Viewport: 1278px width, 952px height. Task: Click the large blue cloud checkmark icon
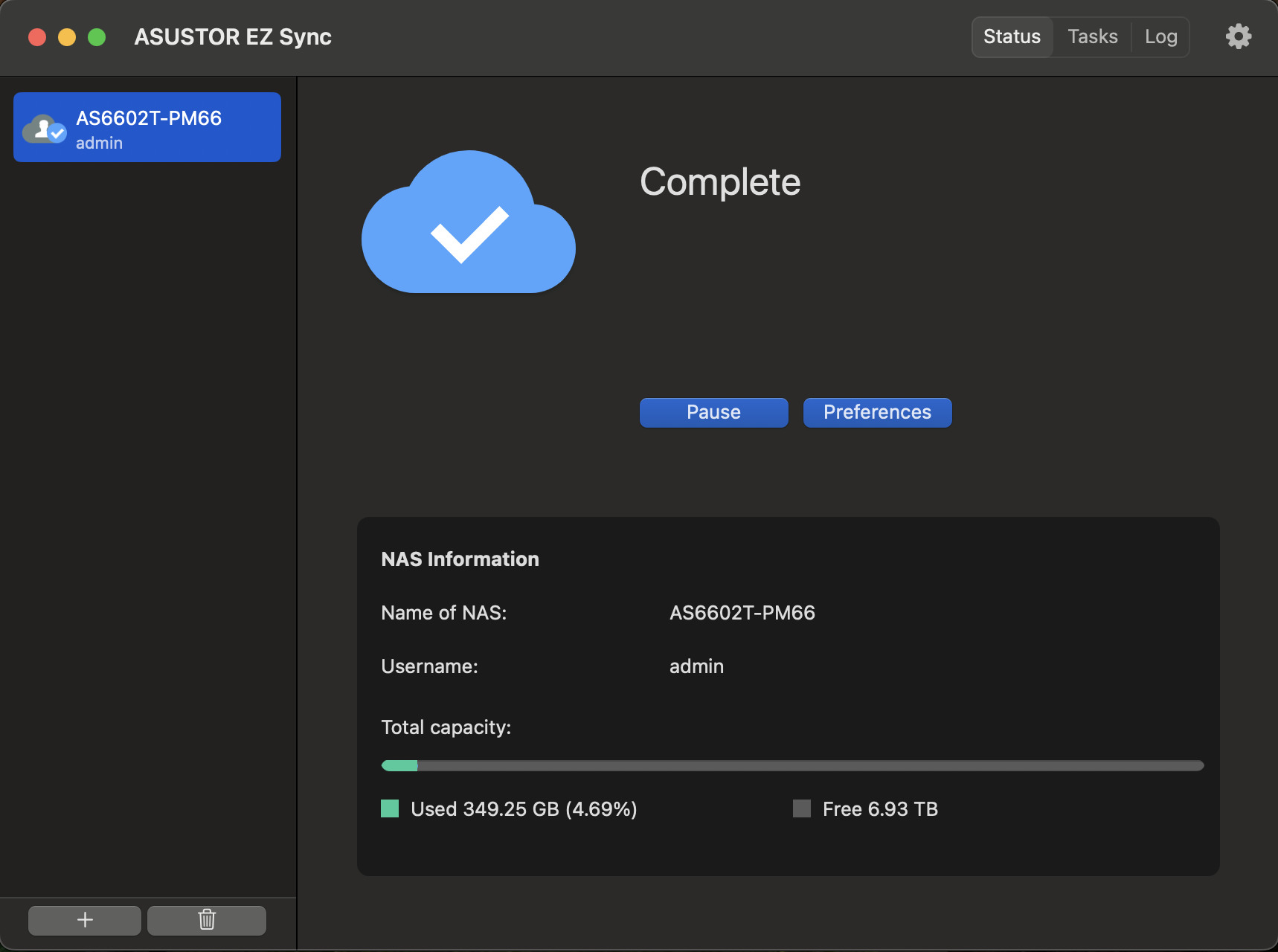(x=468, y=223)
